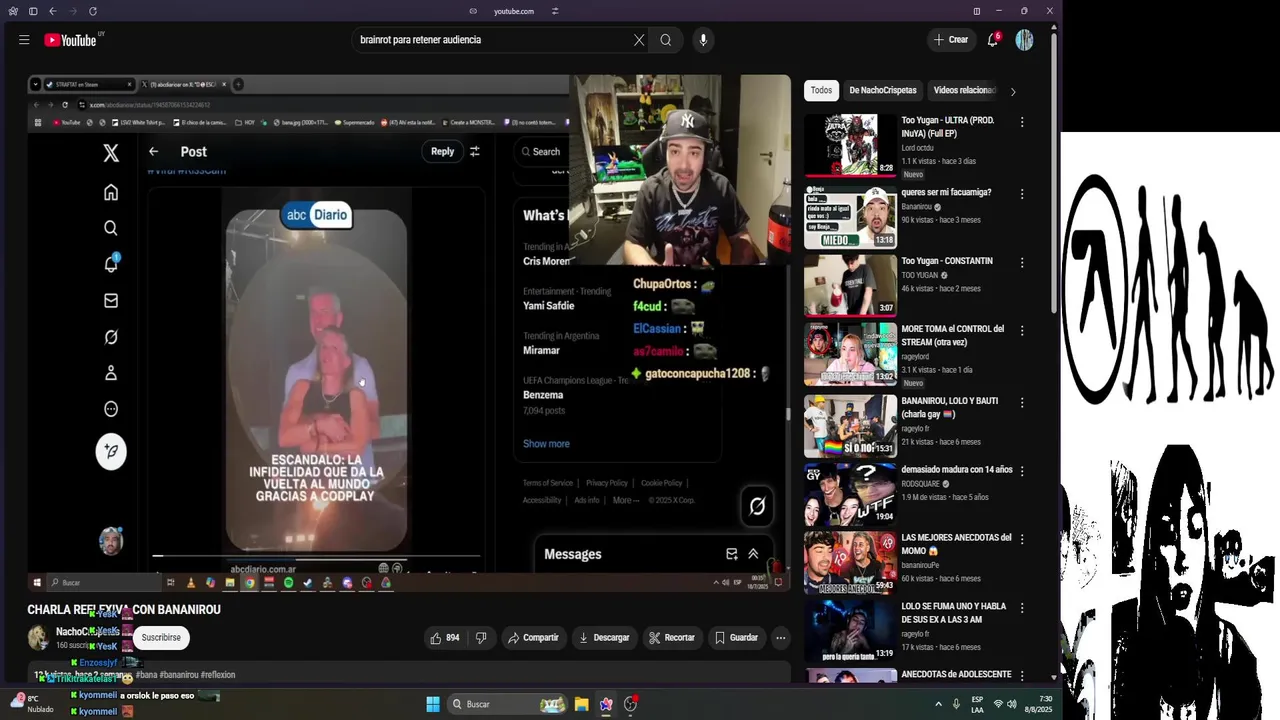
Task: Open the YouTube hamburger guide menu
Action: [x=24, y=40]
